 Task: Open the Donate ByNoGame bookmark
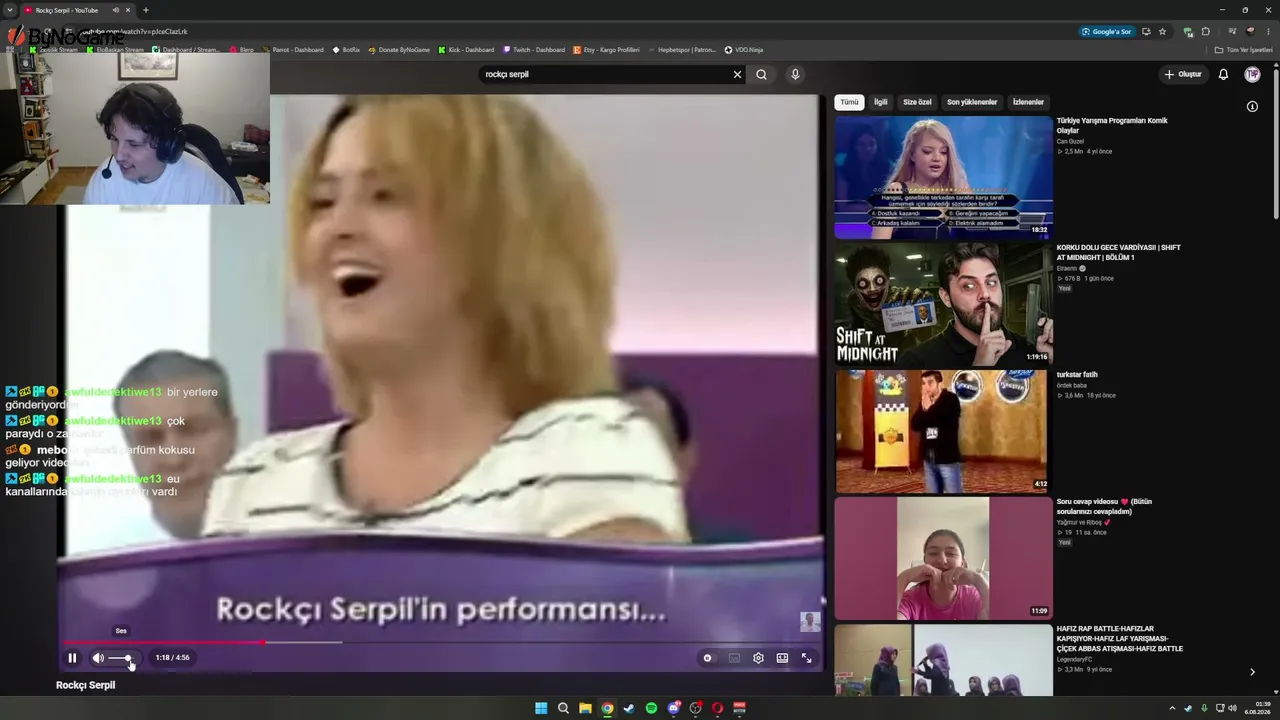(x=399, y=50)
